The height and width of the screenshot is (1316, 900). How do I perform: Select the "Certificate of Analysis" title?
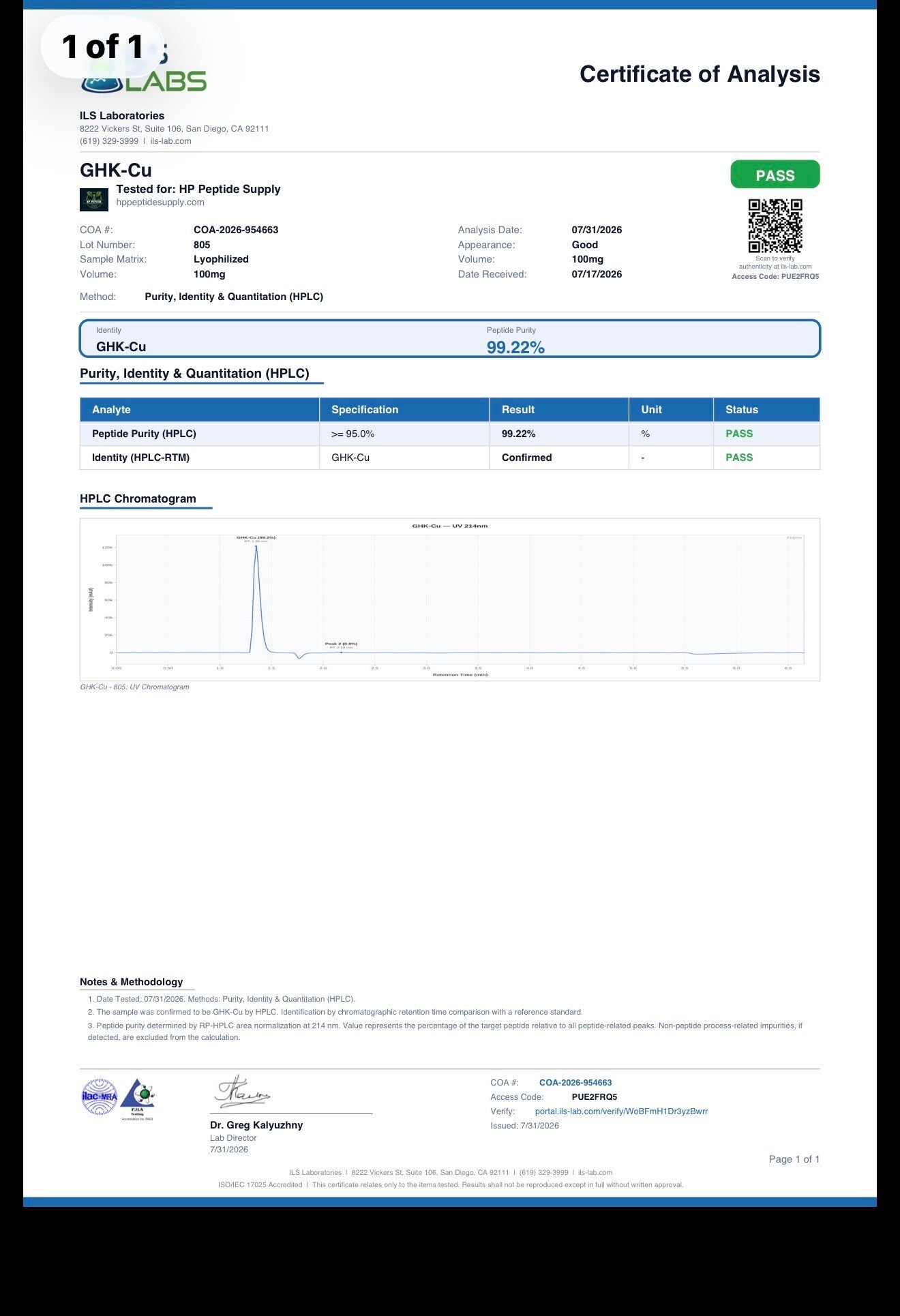pos(700,74)
